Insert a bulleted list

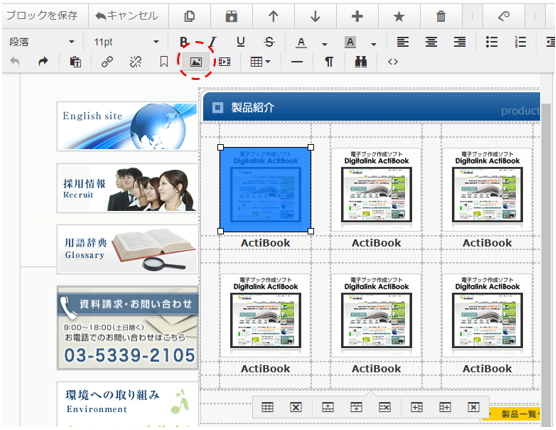click(491, 42)
